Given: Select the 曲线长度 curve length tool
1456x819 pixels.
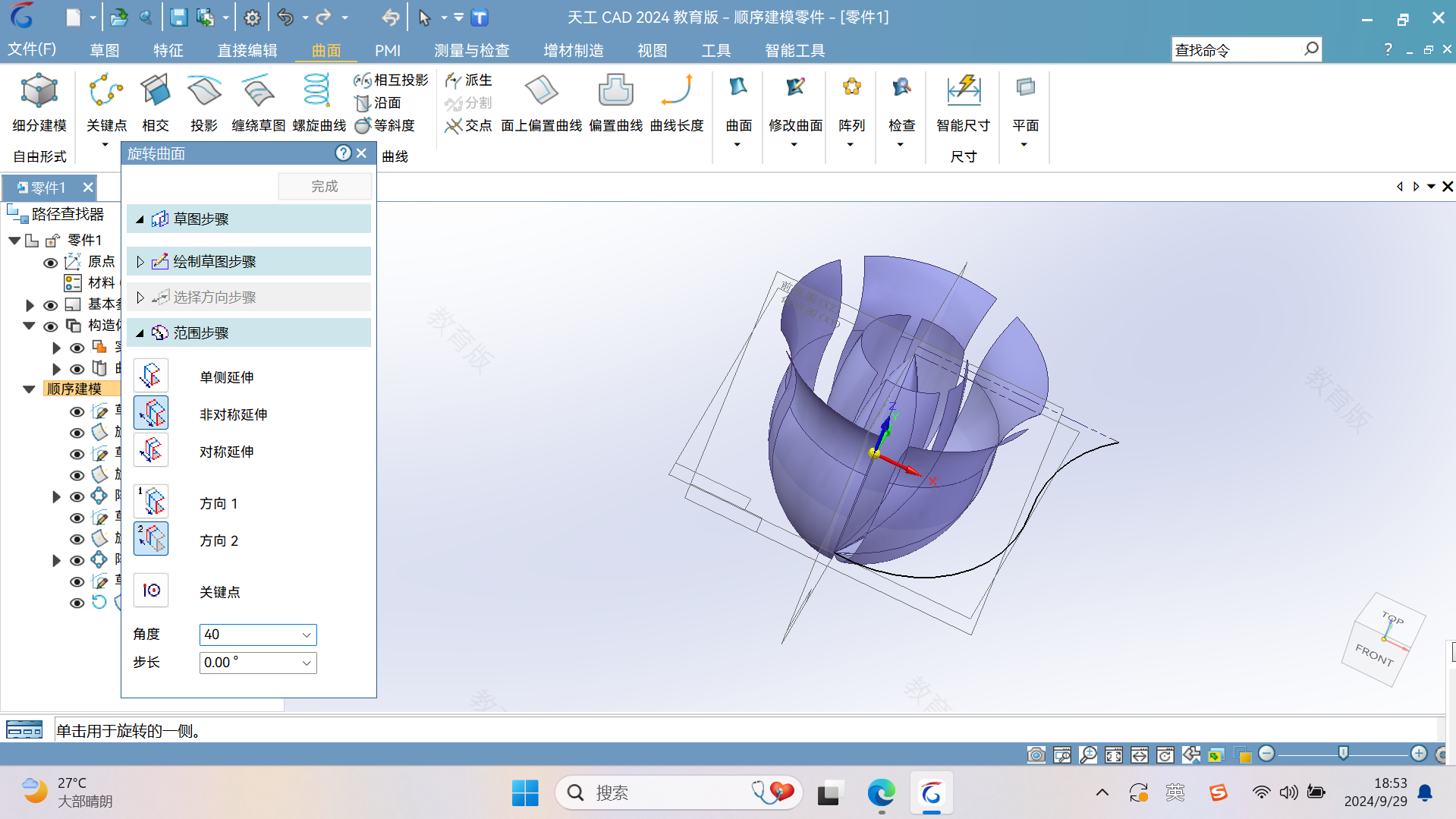Looking at the screenshot, I should pos(677,103).
